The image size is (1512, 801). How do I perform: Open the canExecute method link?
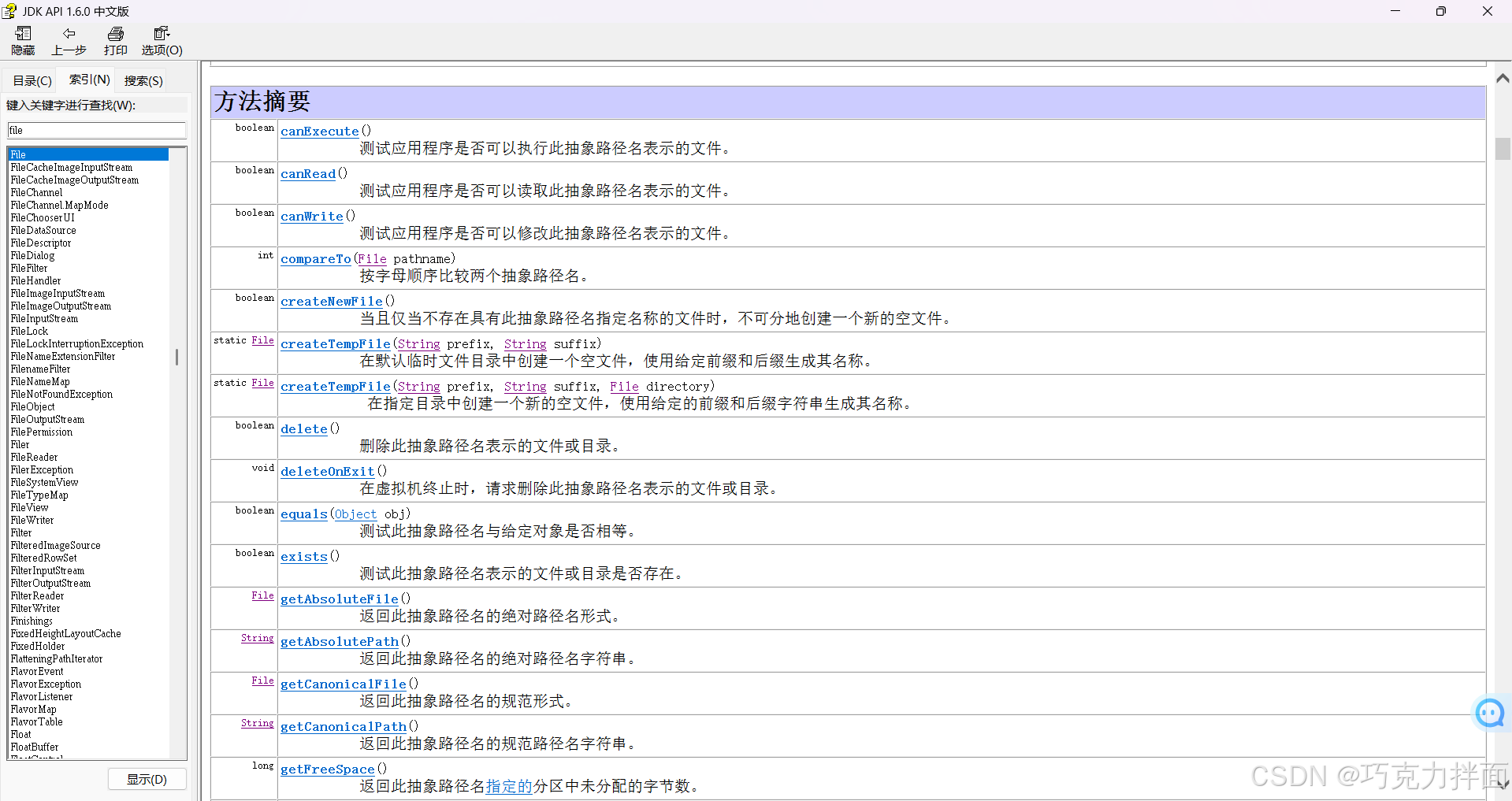pyautogui.click(x=320, y=132)
